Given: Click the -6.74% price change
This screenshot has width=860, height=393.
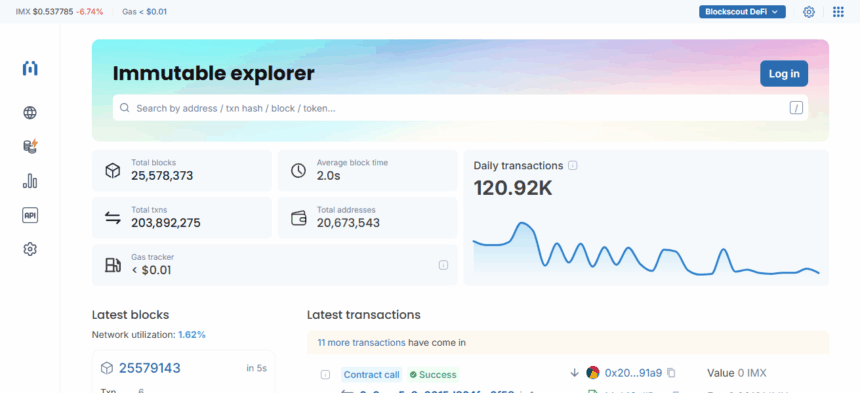Looking at the screenshot, I should pyautogui.click(x=89, y=12).
